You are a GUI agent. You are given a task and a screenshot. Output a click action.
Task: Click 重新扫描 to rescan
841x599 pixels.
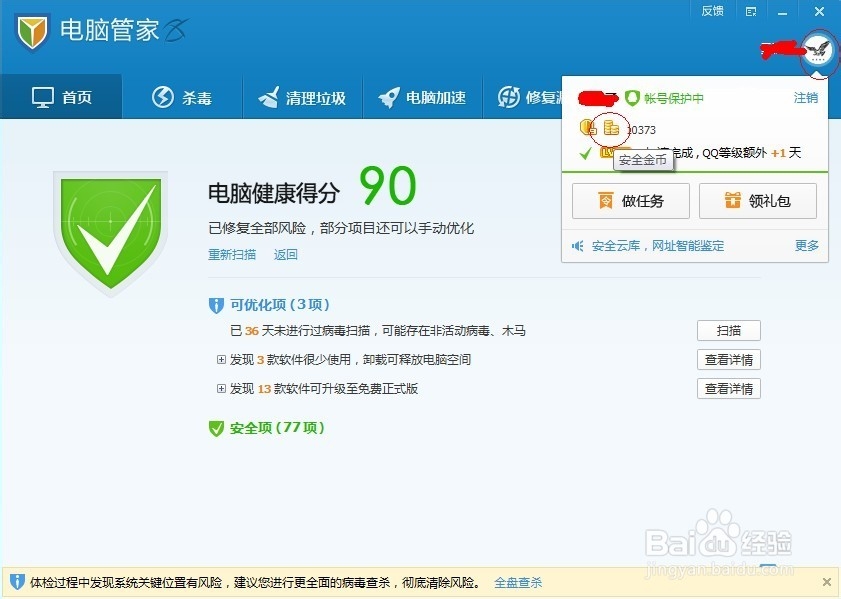tap(232, 254)
